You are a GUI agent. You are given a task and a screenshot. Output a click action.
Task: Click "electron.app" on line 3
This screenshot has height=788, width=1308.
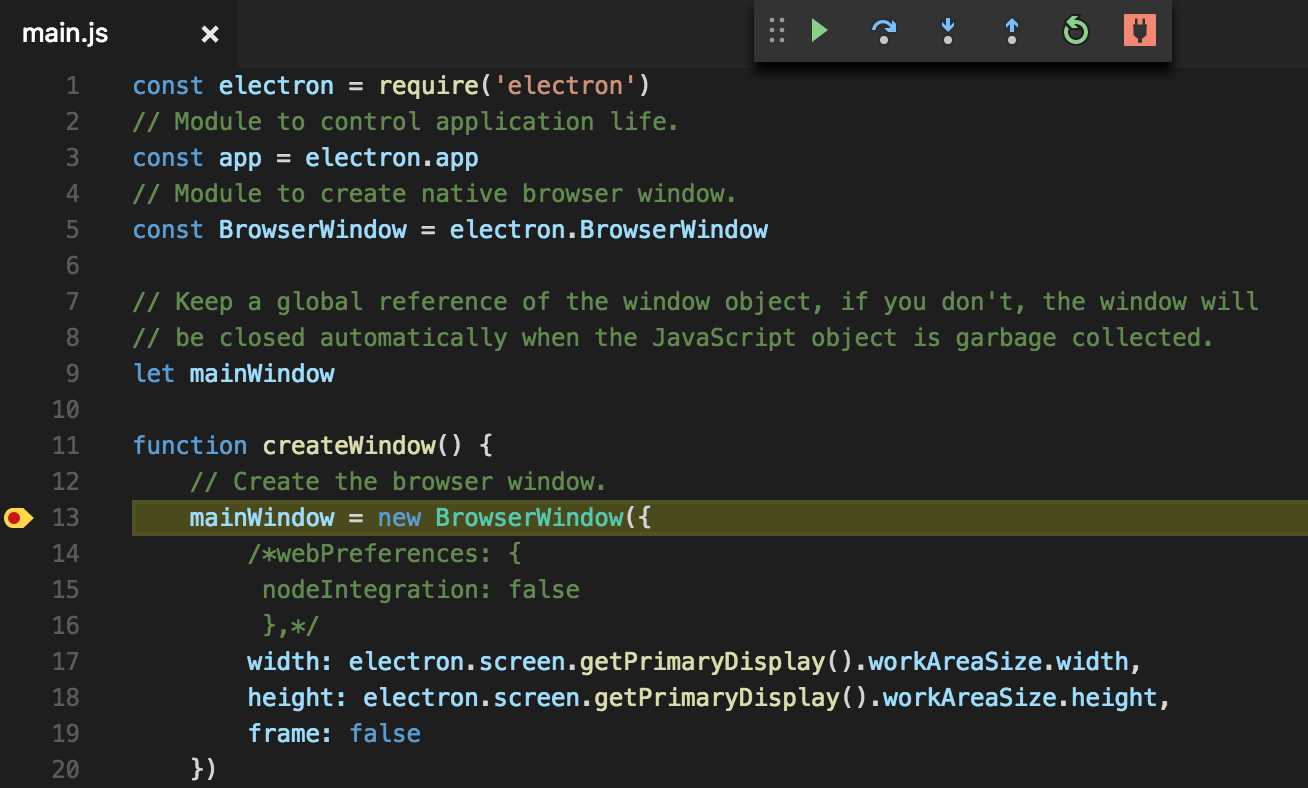click(392, 158)
